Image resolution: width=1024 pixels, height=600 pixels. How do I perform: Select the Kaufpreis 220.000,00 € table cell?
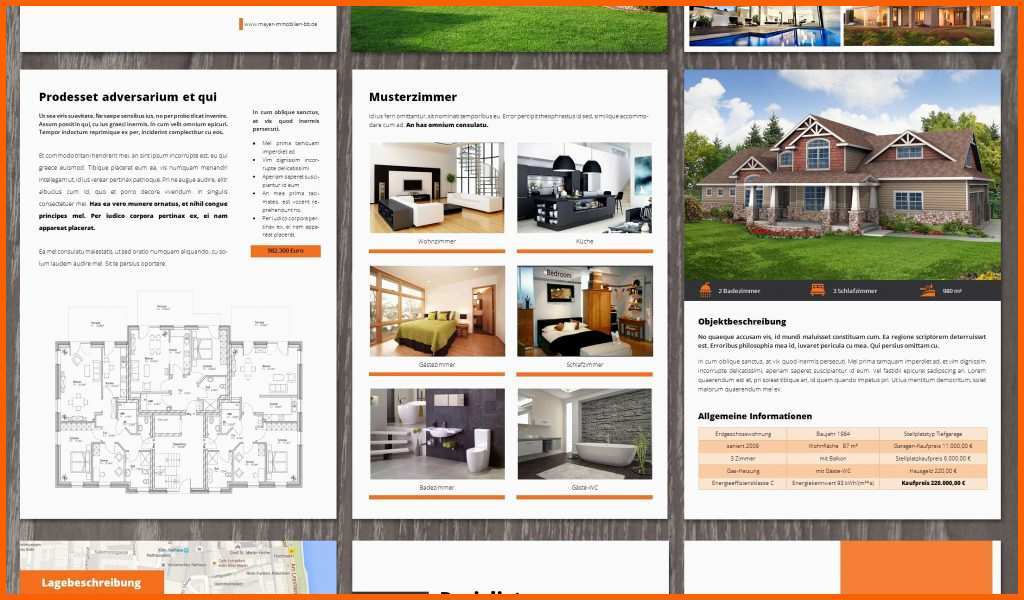pos(932,482)
